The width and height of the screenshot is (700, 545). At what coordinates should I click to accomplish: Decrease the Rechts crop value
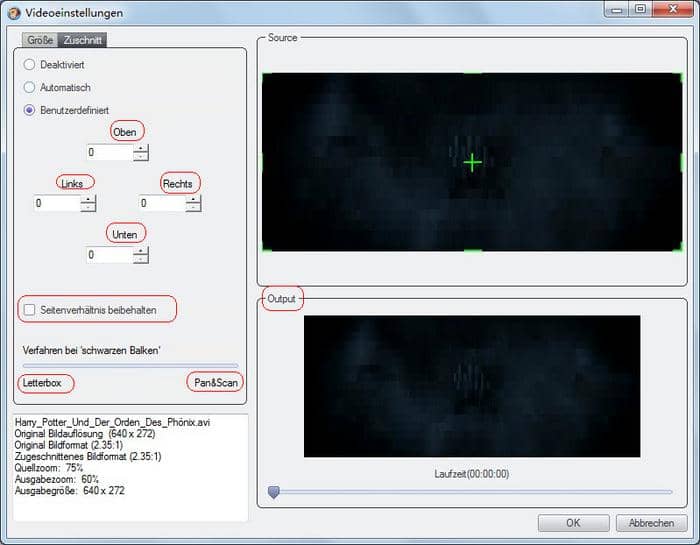193,207
